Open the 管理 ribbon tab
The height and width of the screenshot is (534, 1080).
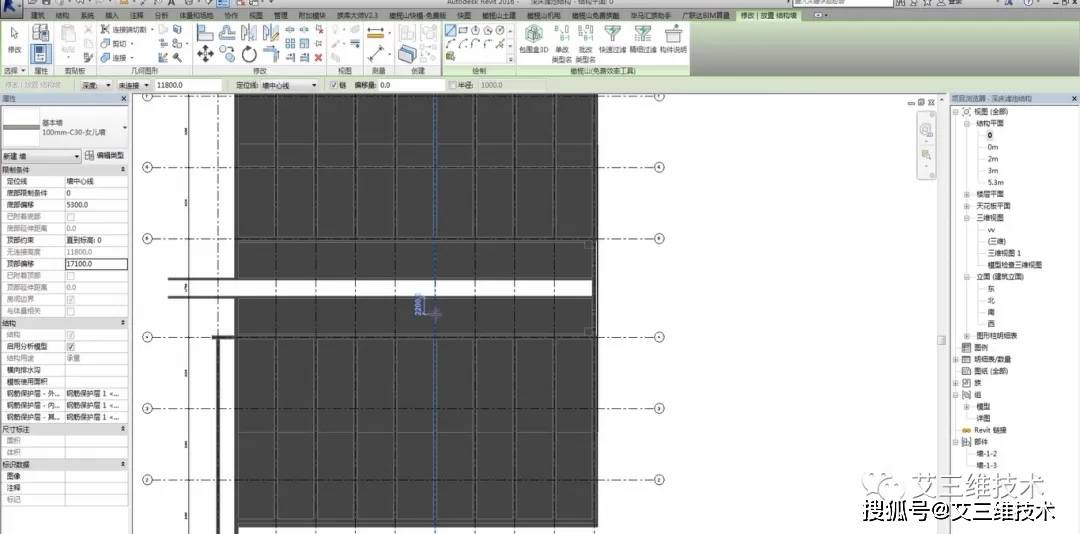coord(280,15)
